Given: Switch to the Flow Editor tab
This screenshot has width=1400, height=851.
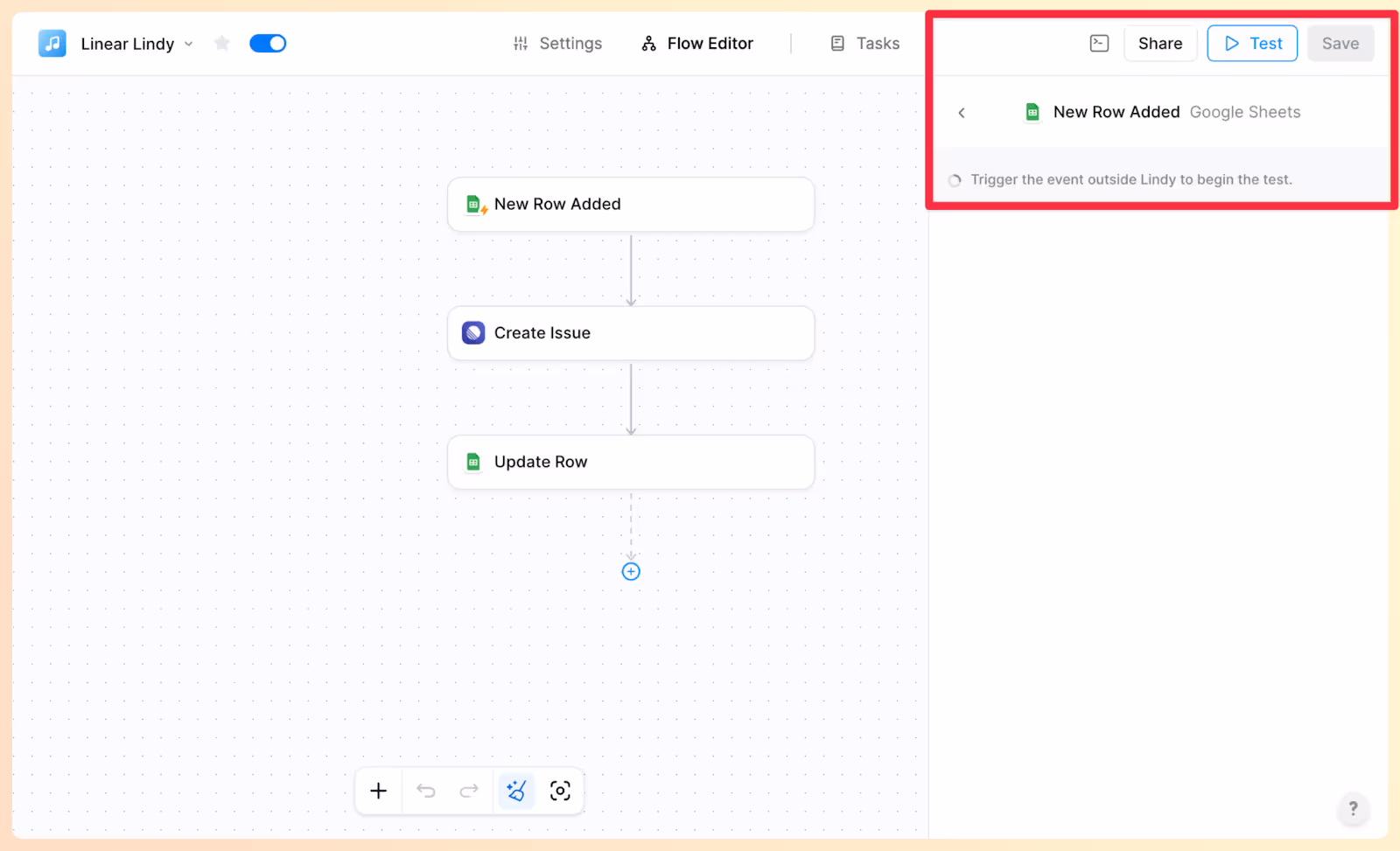Looking at the screenshot, I should tap(697, 43).
